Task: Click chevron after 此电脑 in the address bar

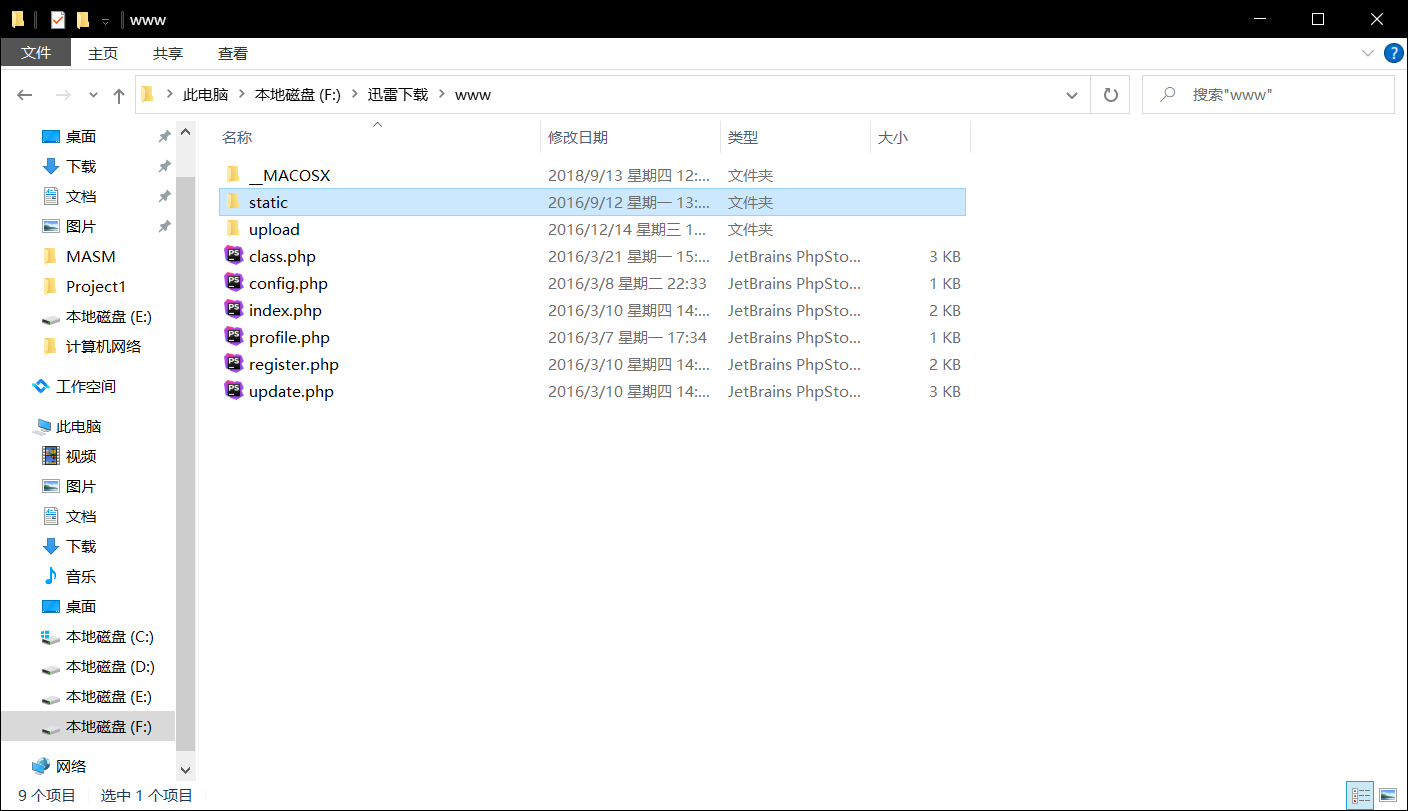Action: click(x=241, y=94)
